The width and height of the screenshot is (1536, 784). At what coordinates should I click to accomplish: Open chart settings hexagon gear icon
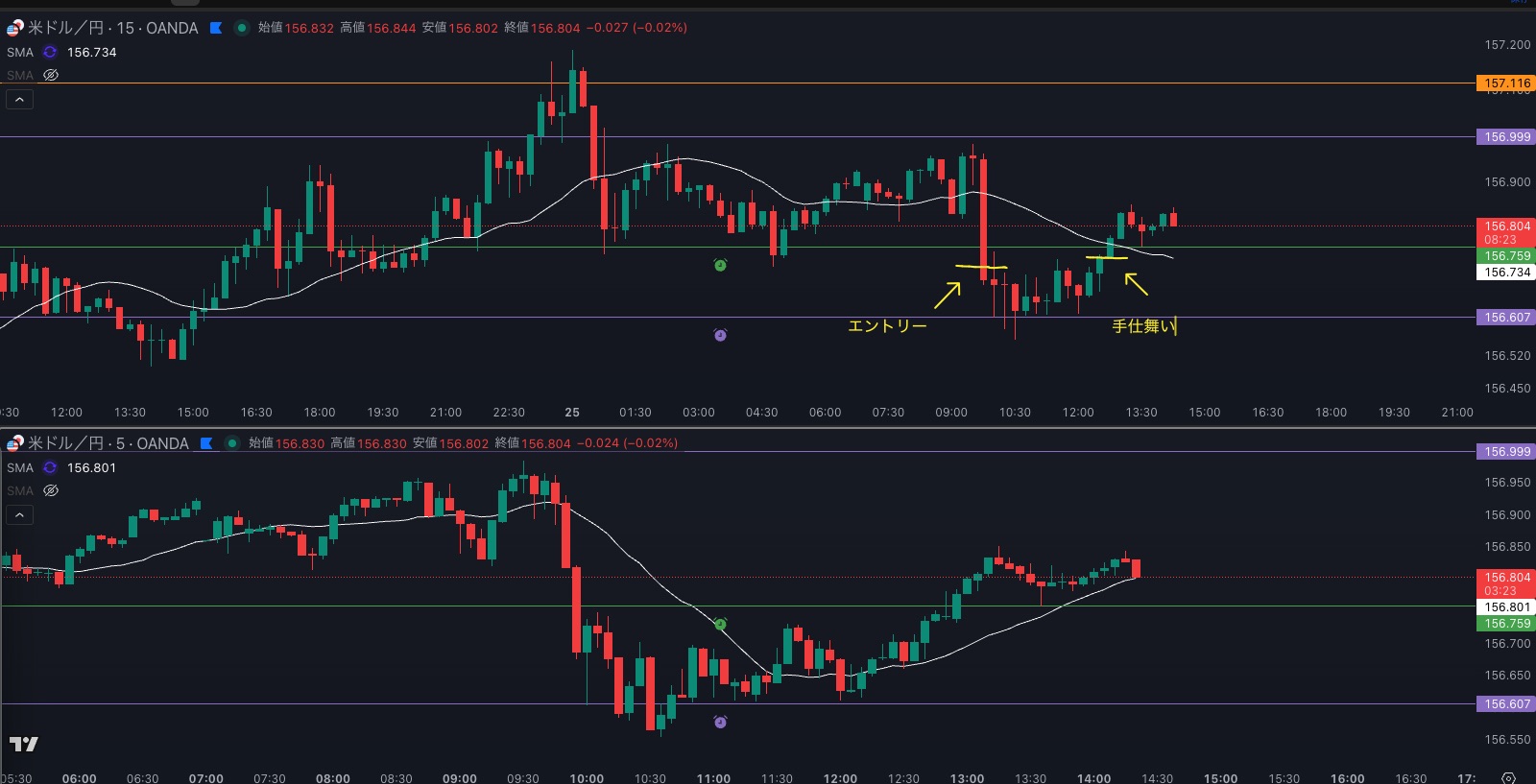click(x=1508, y=777)
